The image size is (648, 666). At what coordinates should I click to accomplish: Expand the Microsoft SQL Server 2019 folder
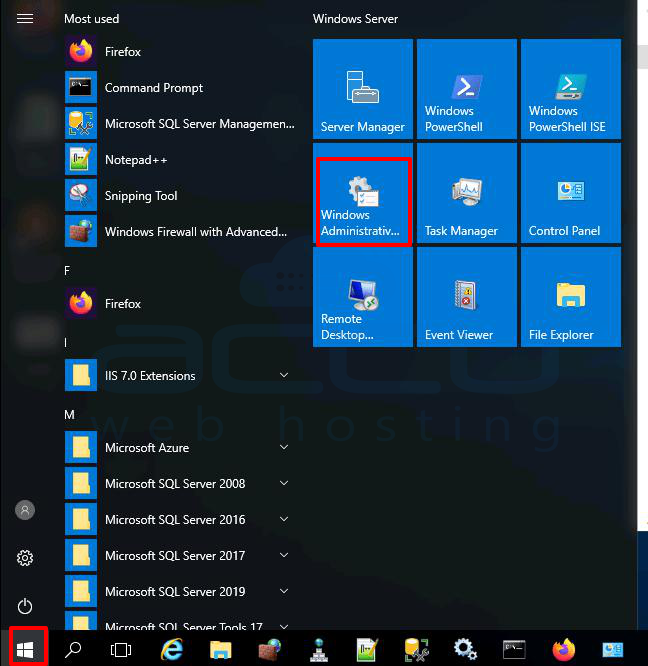click(x=180, y=592)
